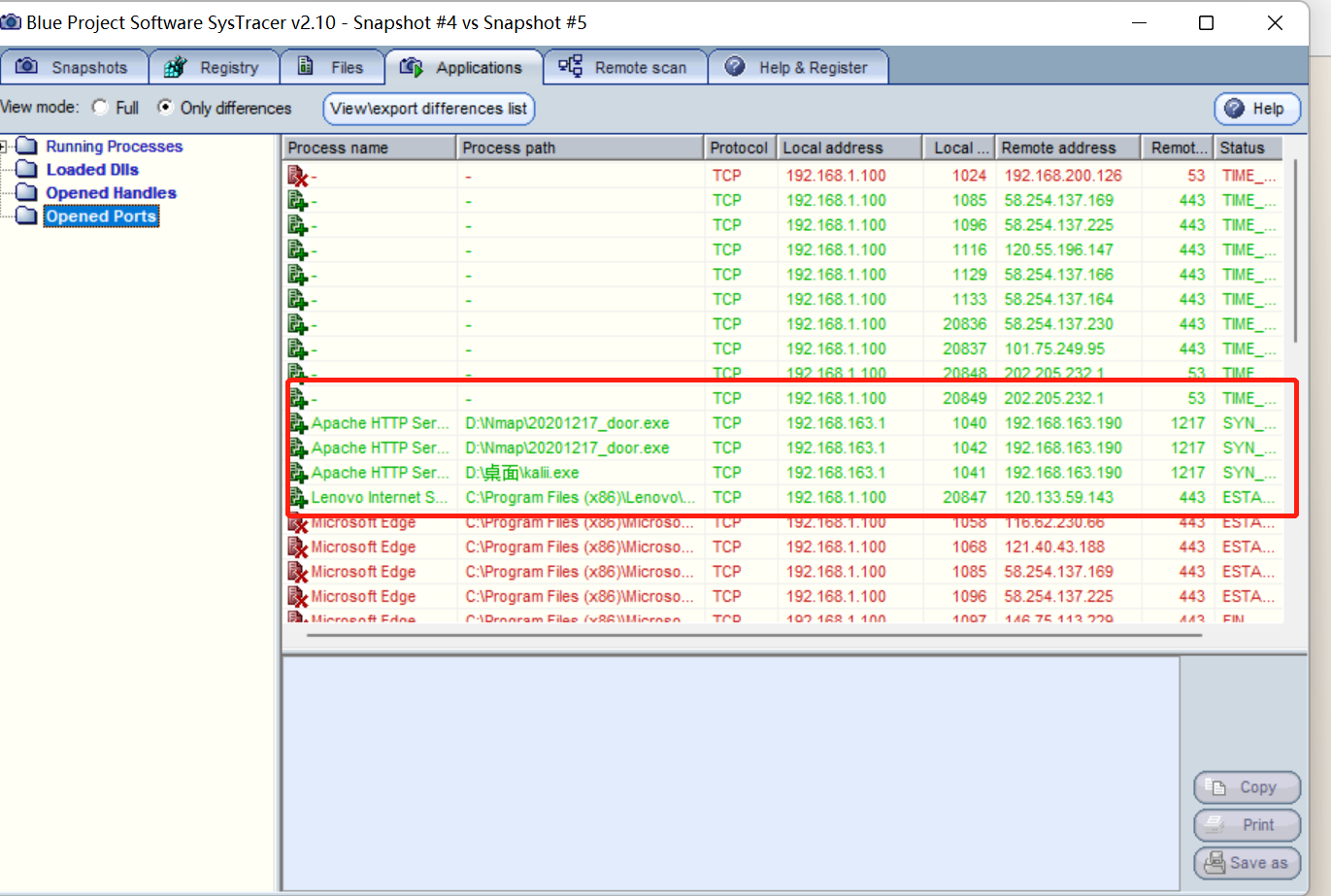1331x896 pixels.
Task: Click the added icon for unnamed port 1085 row
Action: pyautogui.click(x=297, y=201)
